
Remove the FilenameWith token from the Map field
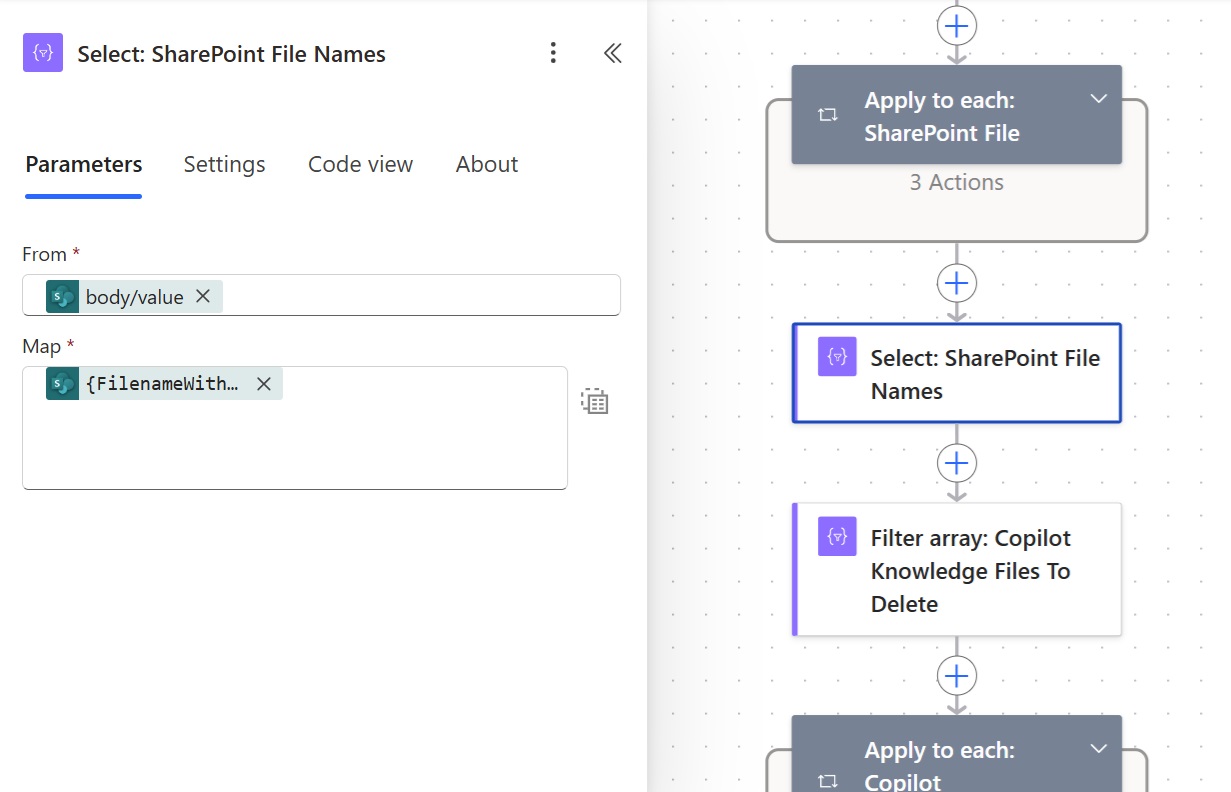click(263, 383)
